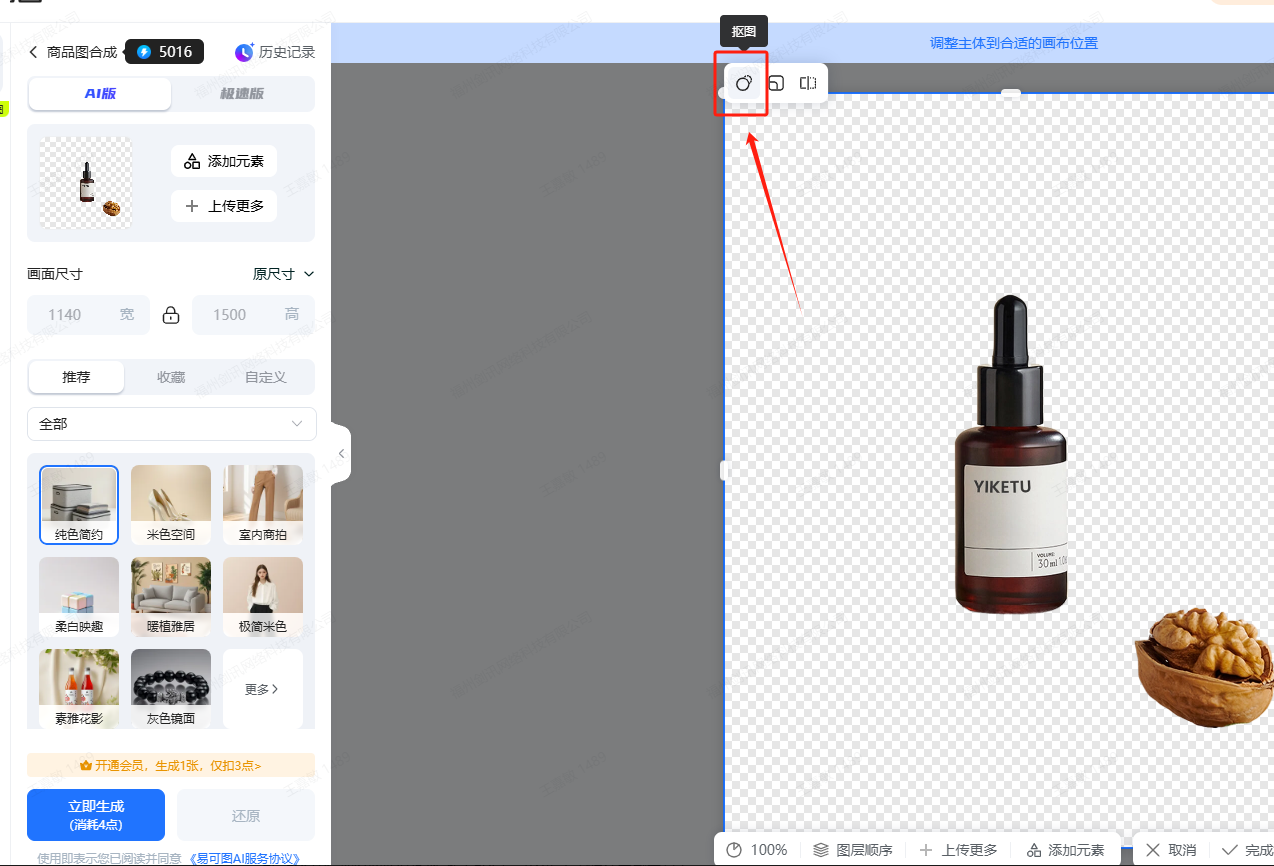Switch to the AI版 tab
1274x866 pixels.
pos(100,94)
